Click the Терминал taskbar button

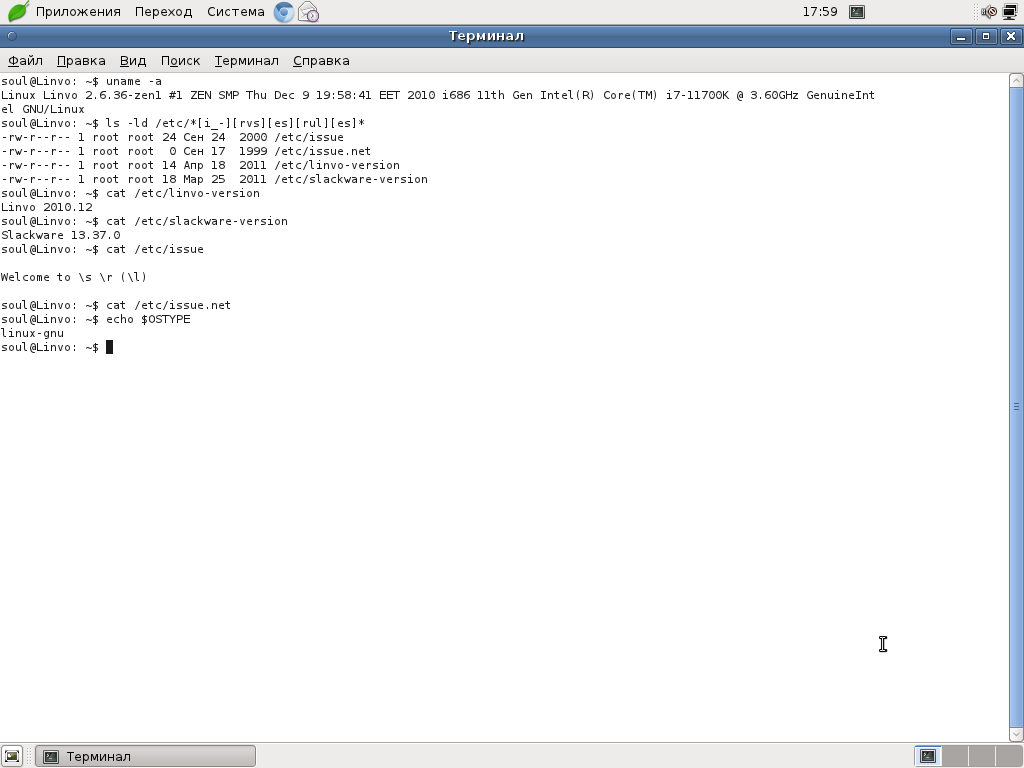click(x=145, y=756)
